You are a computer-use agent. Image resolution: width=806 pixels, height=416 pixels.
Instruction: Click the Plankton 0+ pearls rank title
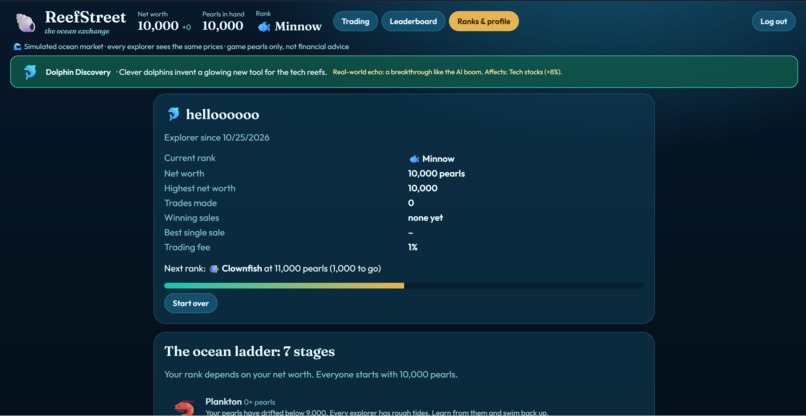pyautogui.click(x=240, y=402)
